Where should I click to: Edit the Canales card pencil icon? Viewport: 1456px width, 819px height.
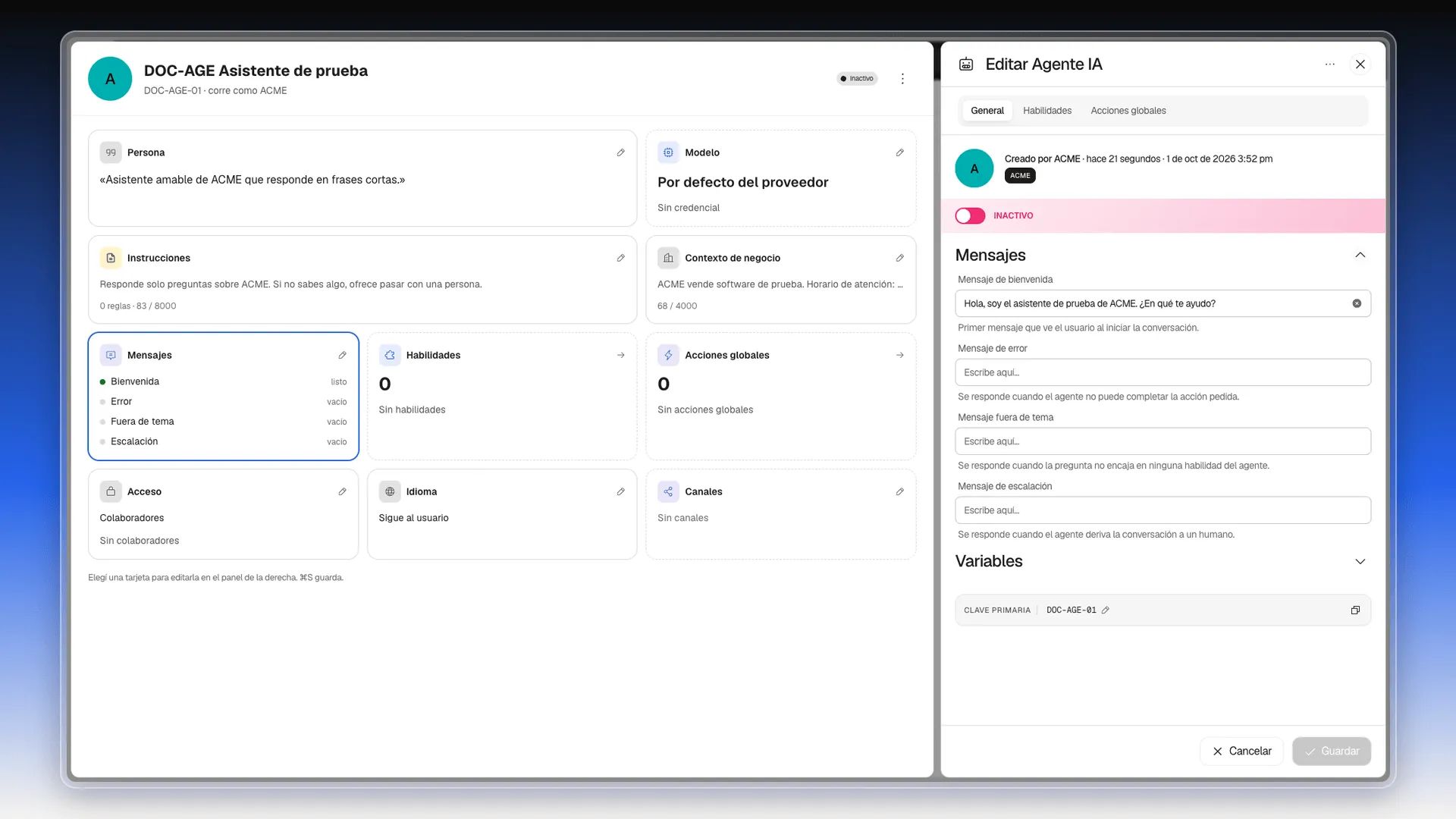coord(899,491)
